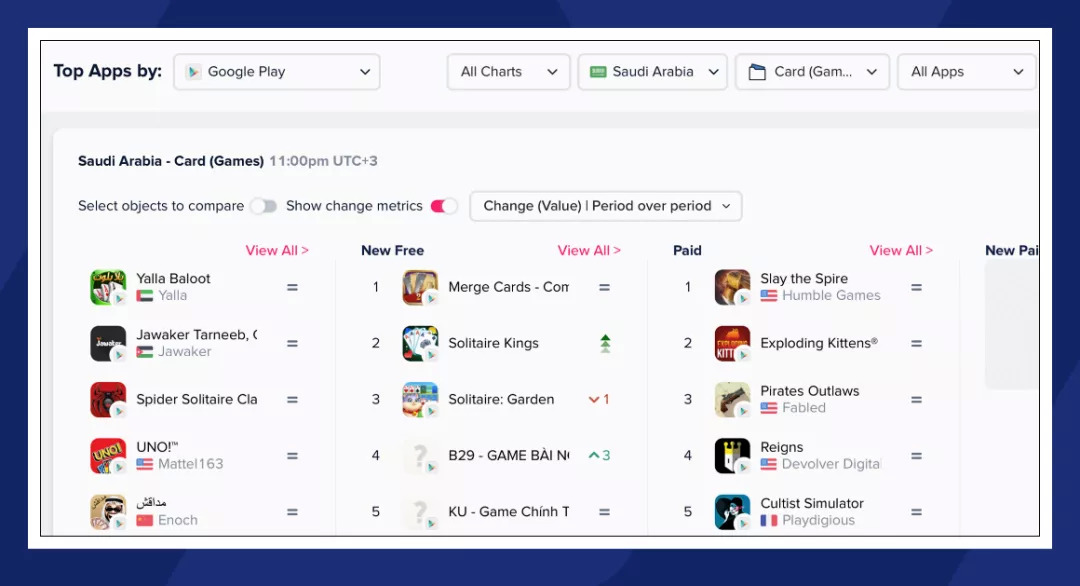Click View All for Paid chart
1080x586 pixels.
[x=901, y=251]
